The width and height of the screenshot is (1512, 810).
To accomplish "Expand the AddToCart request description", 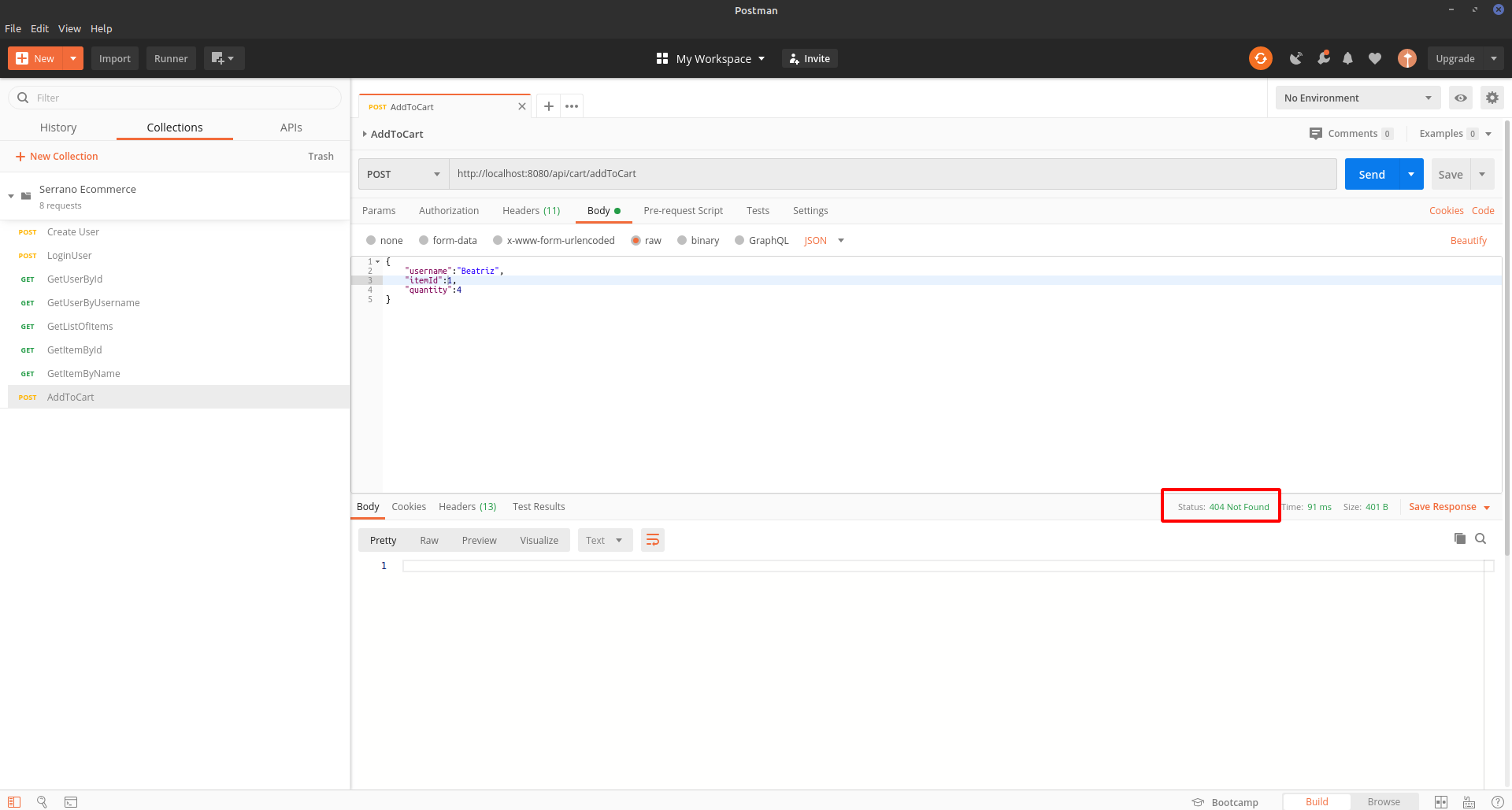I will click(x=365, y=134).
